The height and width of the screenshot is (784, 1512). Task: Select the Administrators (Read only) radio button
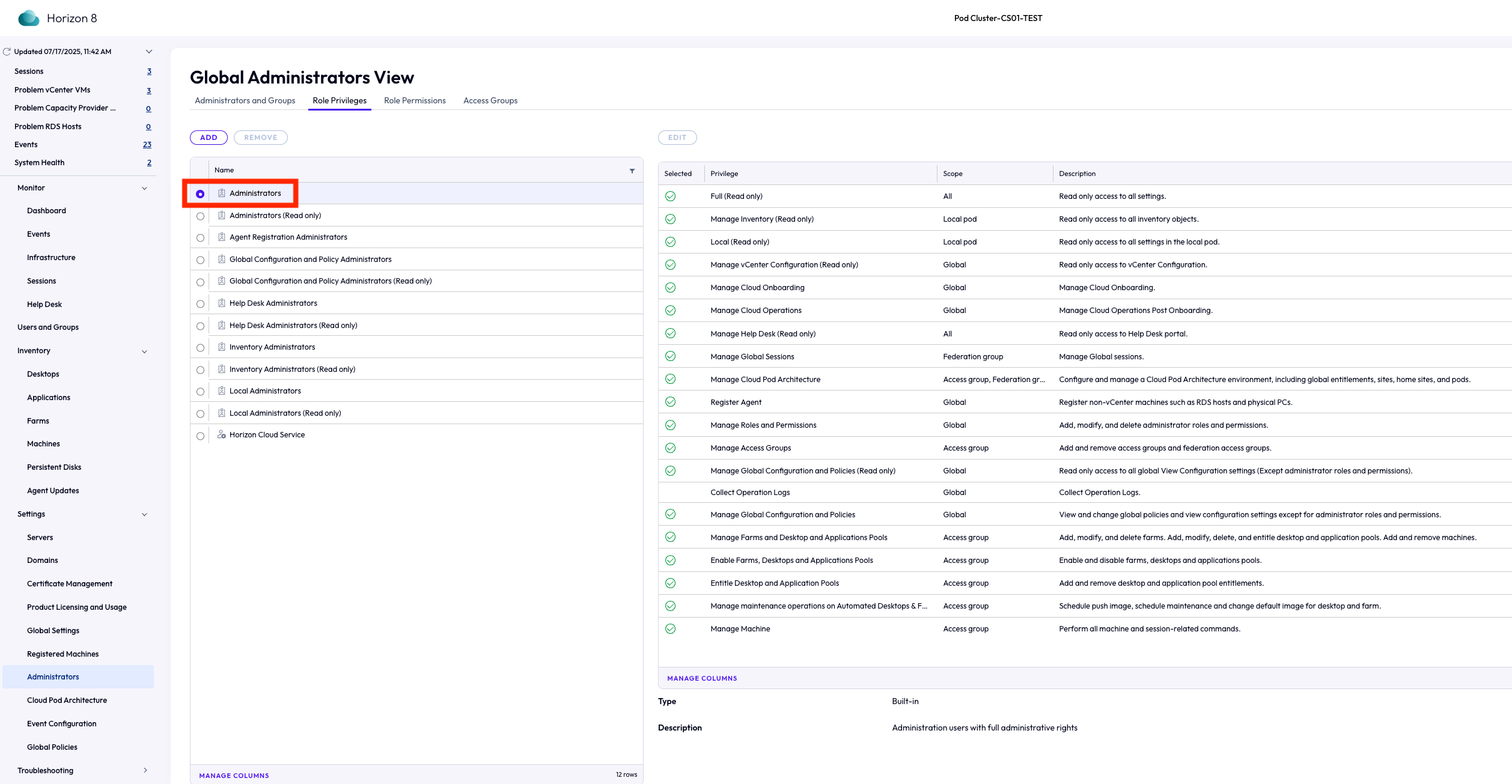[200, 216]
